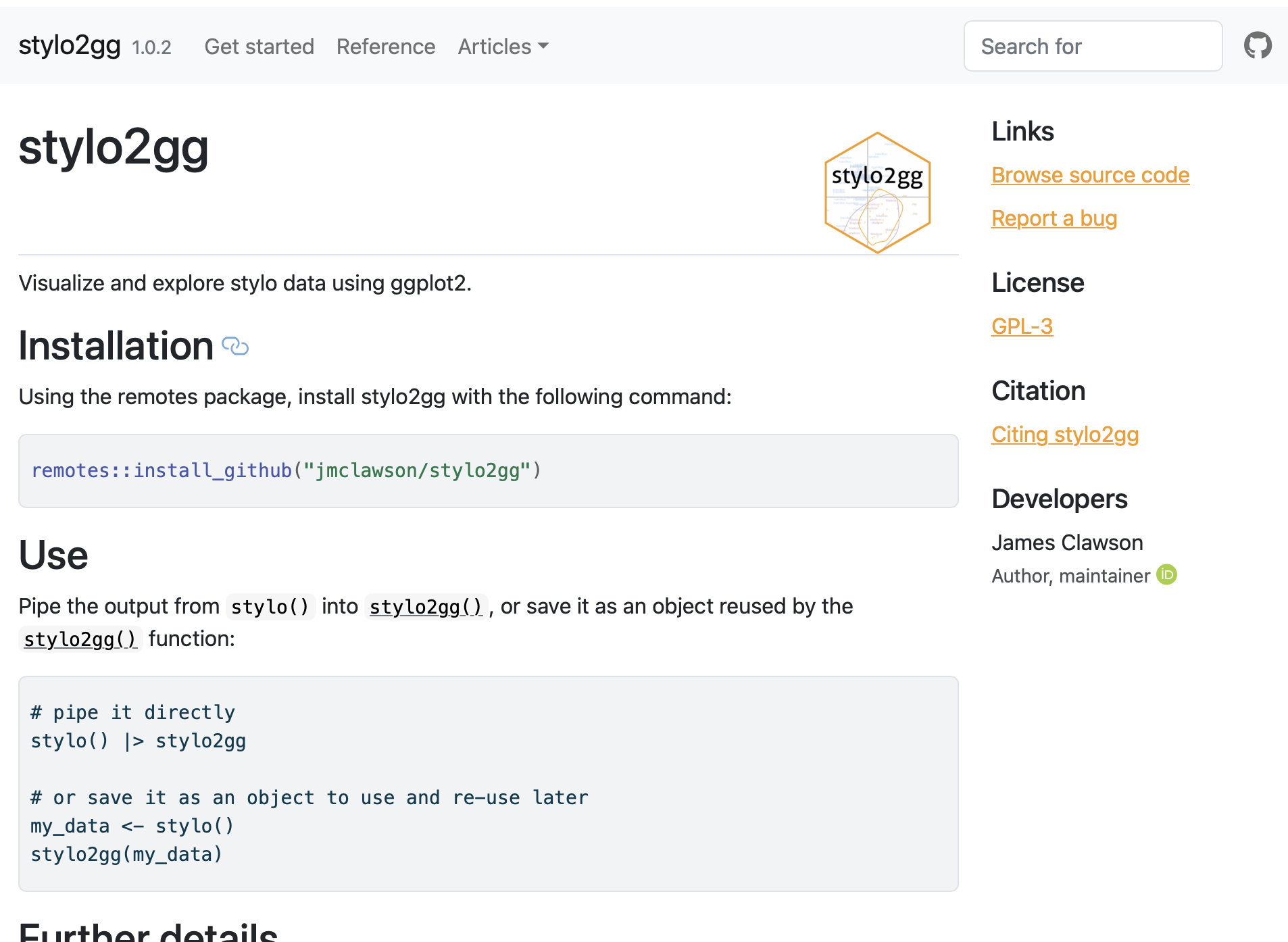Click install_github in the installation code
Image resolution: width=1288 pixels, height=942 pixels.
[x=212, y=470]
